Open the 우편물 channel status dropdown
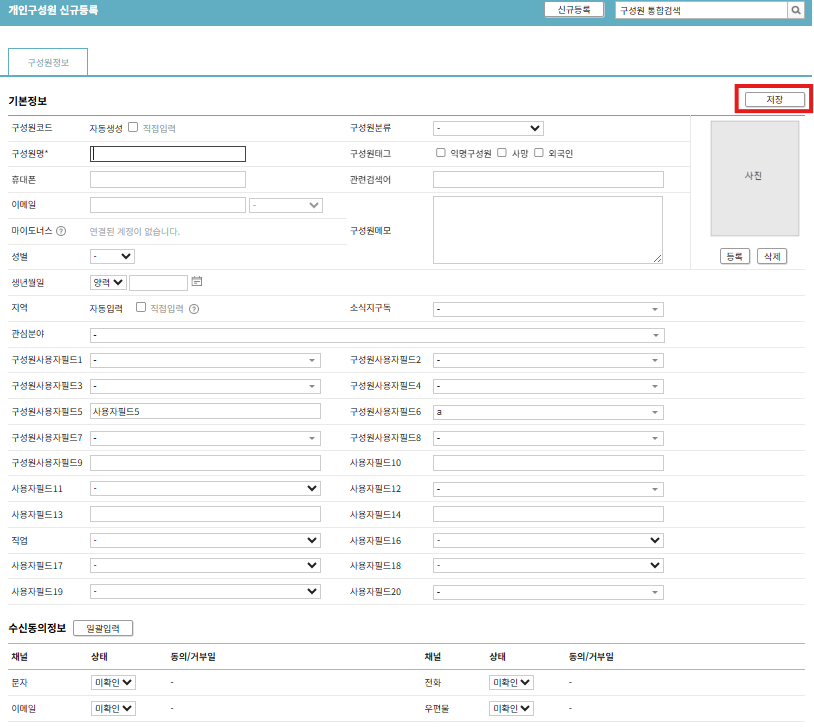 click(511, 708)
